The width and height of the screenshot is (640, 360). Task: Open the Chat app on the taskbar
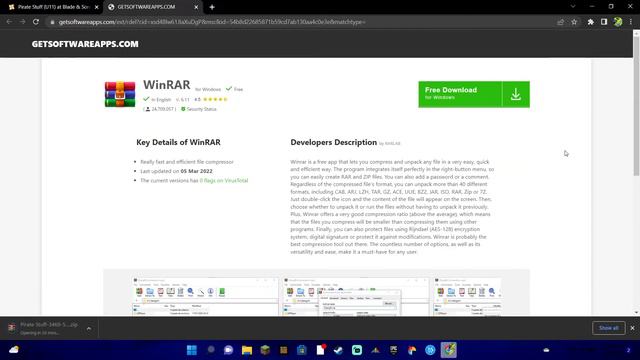click(x=229, y=350)
